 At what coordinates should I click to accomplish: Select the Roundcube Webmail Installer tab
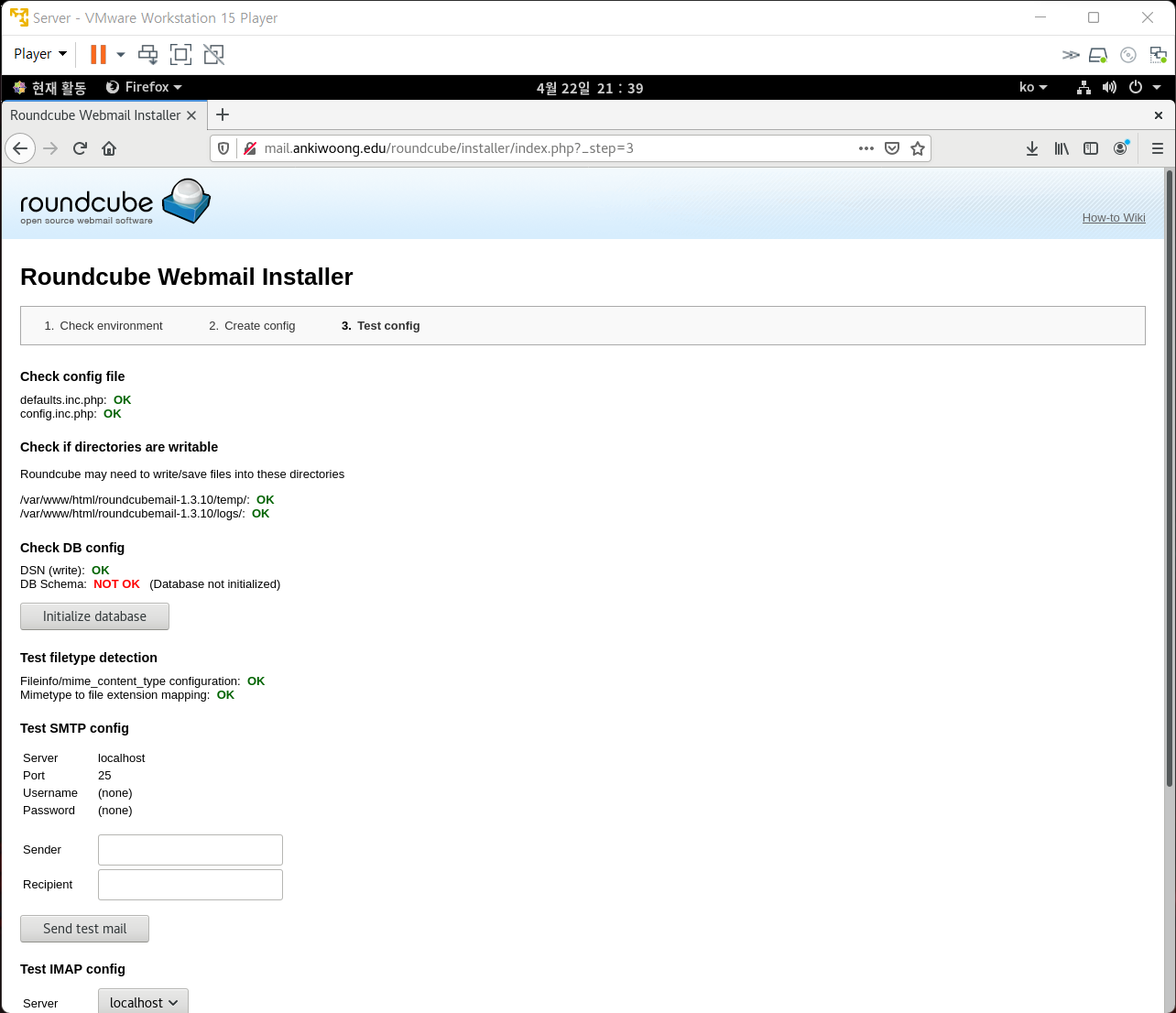pyautogui.click(x=95, y=115)
